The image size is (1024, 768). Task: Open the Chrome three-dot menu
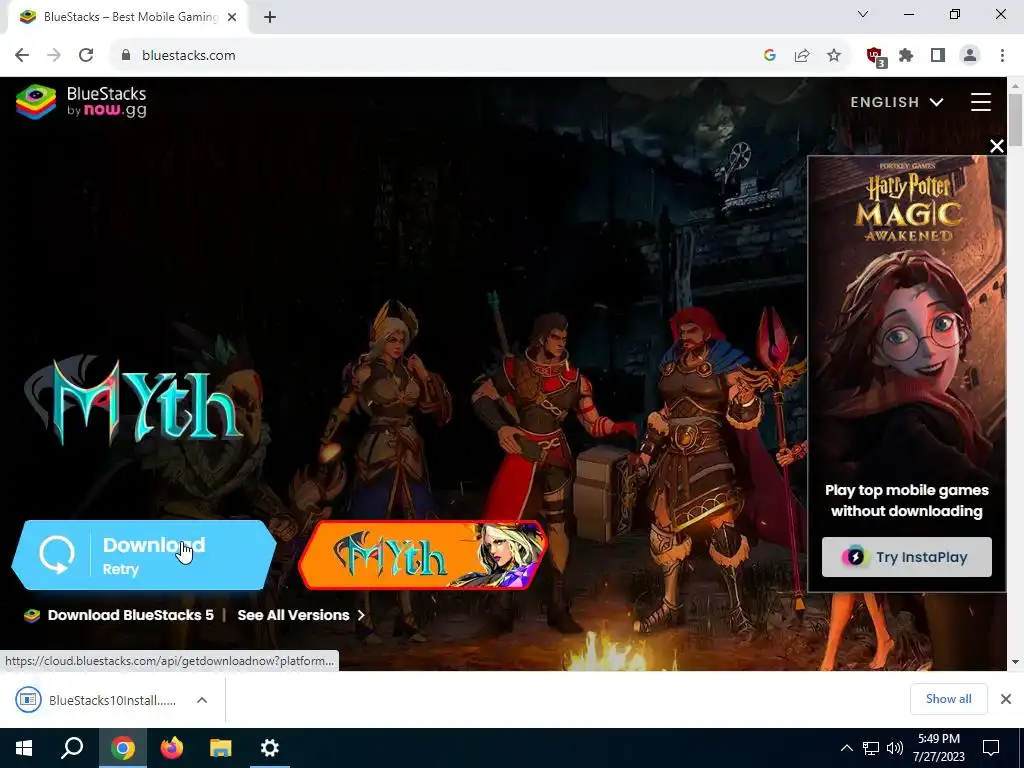1002,56
